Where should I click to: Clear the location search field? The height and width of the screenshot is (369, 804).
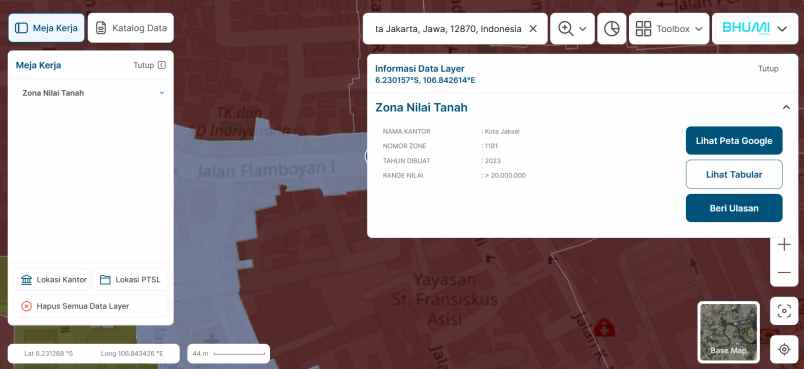pyautogui.click(x=533, y=29)
